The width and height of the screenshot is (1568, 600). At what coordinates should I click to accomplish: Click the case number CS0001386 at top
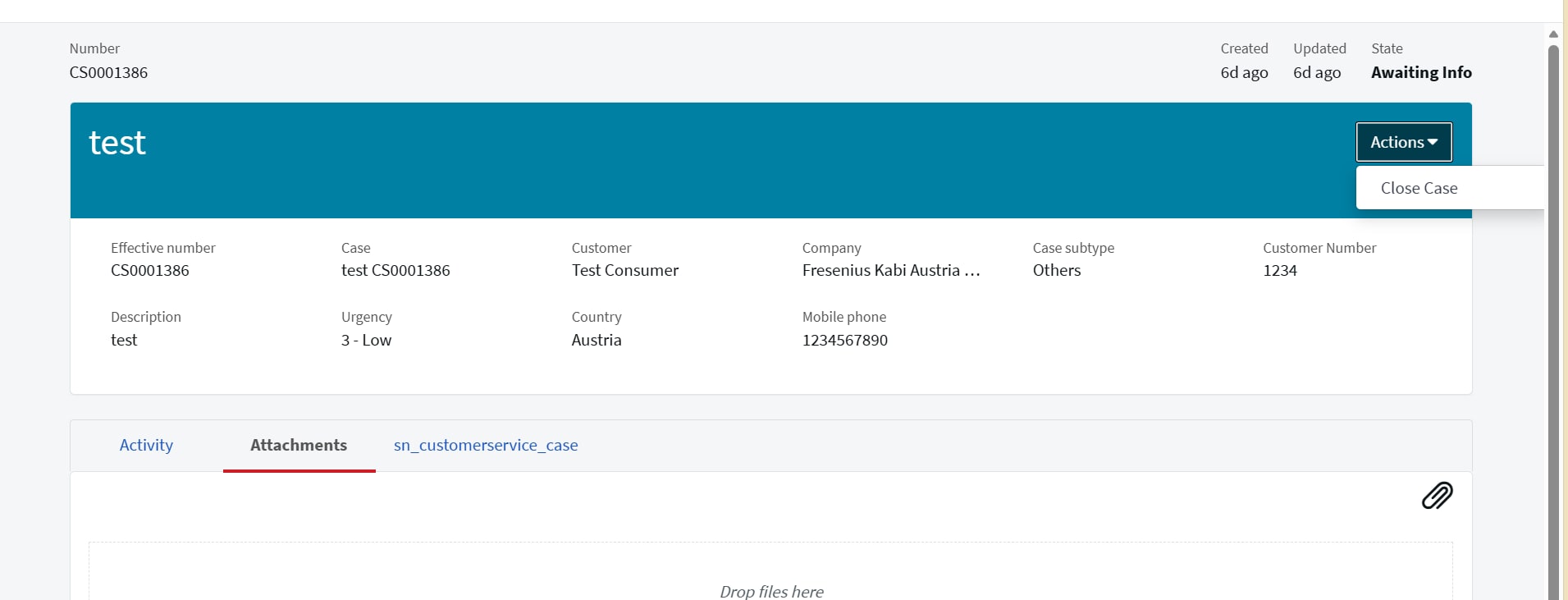click(109, 72)
